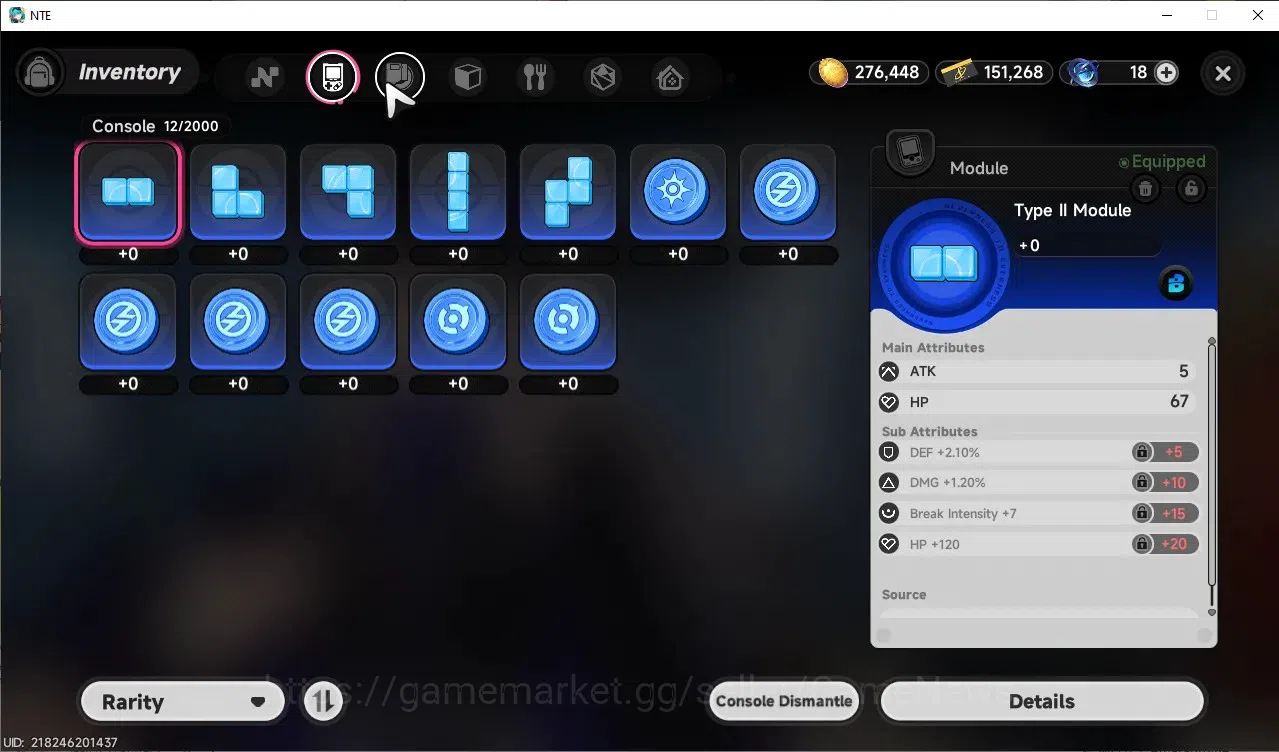Screen dimensions: 1279x752
Task: Click the lock on the HP +120 row
Action: [x=1141, y=545]
